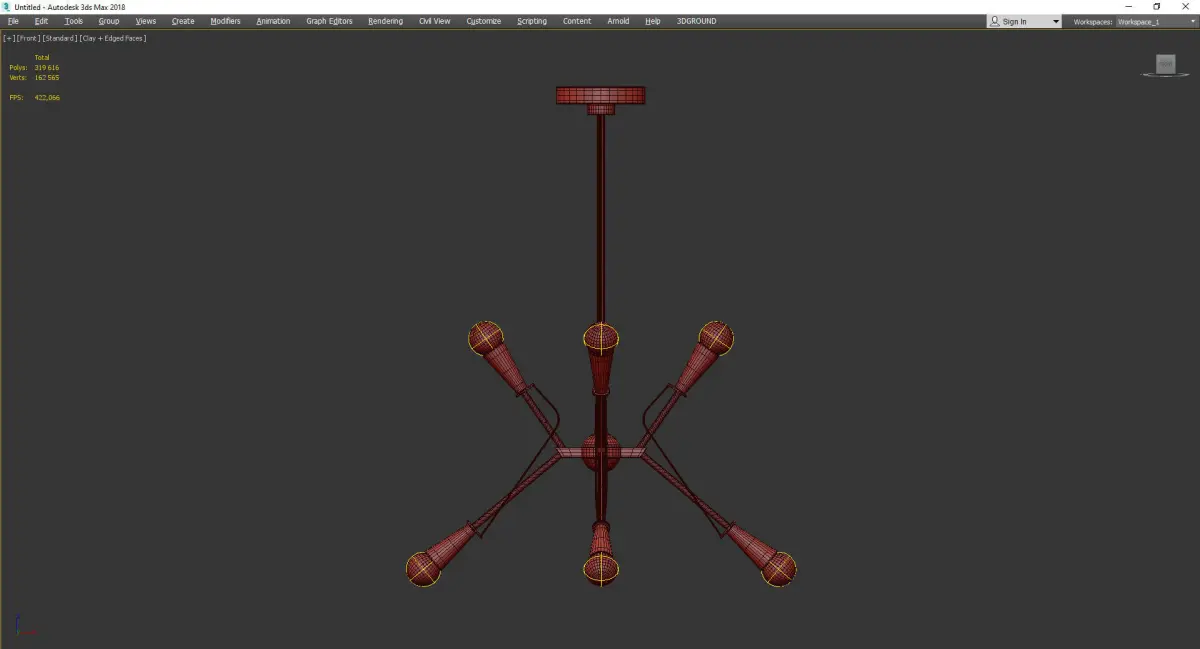Image resolution: width=1200 pixels, height=649 pixels.
Task: Click the [+] viewport general menu label
Action: [x=9, y=38]
